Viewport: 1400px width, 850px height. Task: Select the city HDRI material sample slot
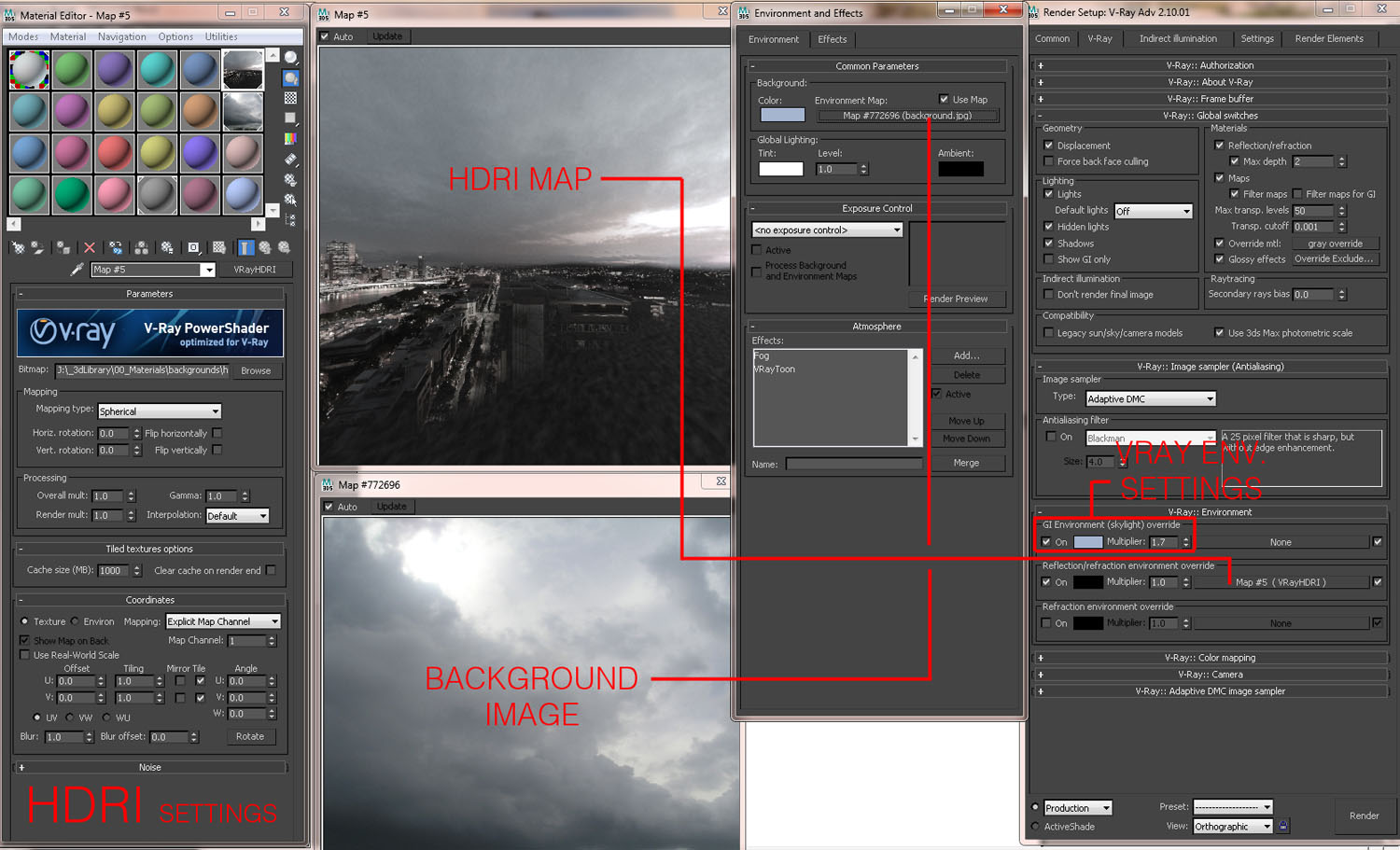(x=243, y=69)
